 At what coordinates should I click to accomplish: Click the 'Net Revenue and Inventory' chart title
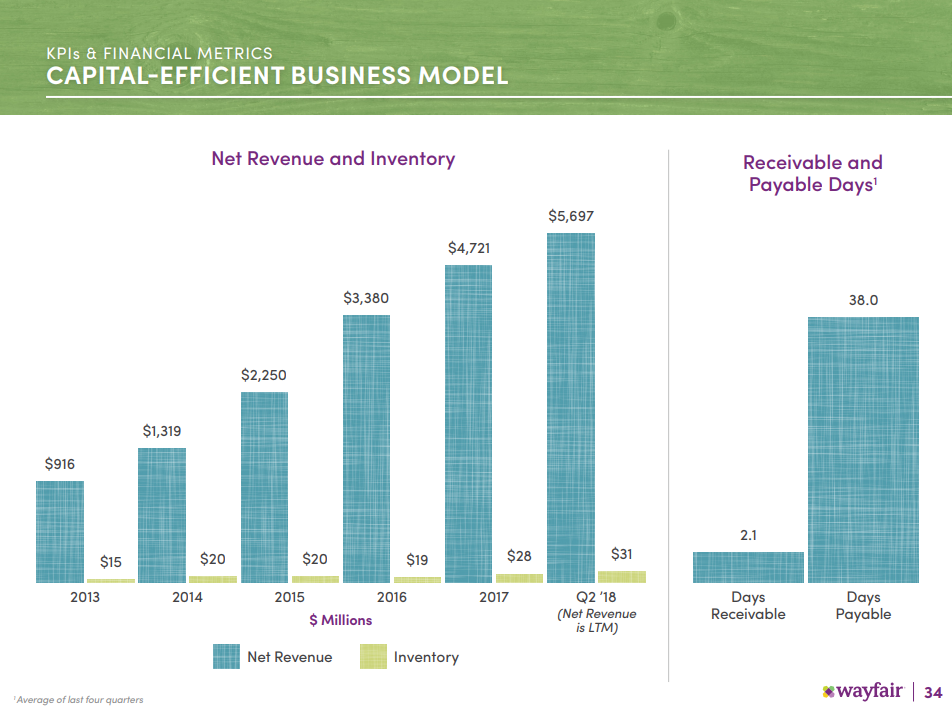pos(333,158)
